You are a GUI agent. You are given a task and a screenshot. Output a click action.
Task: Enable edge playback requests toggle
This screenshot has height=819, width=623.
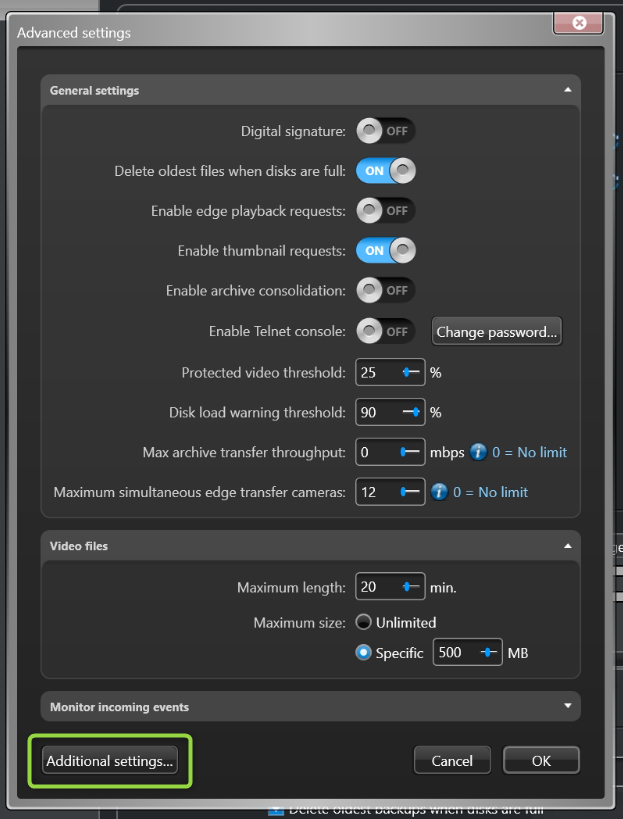click(385, 211)
